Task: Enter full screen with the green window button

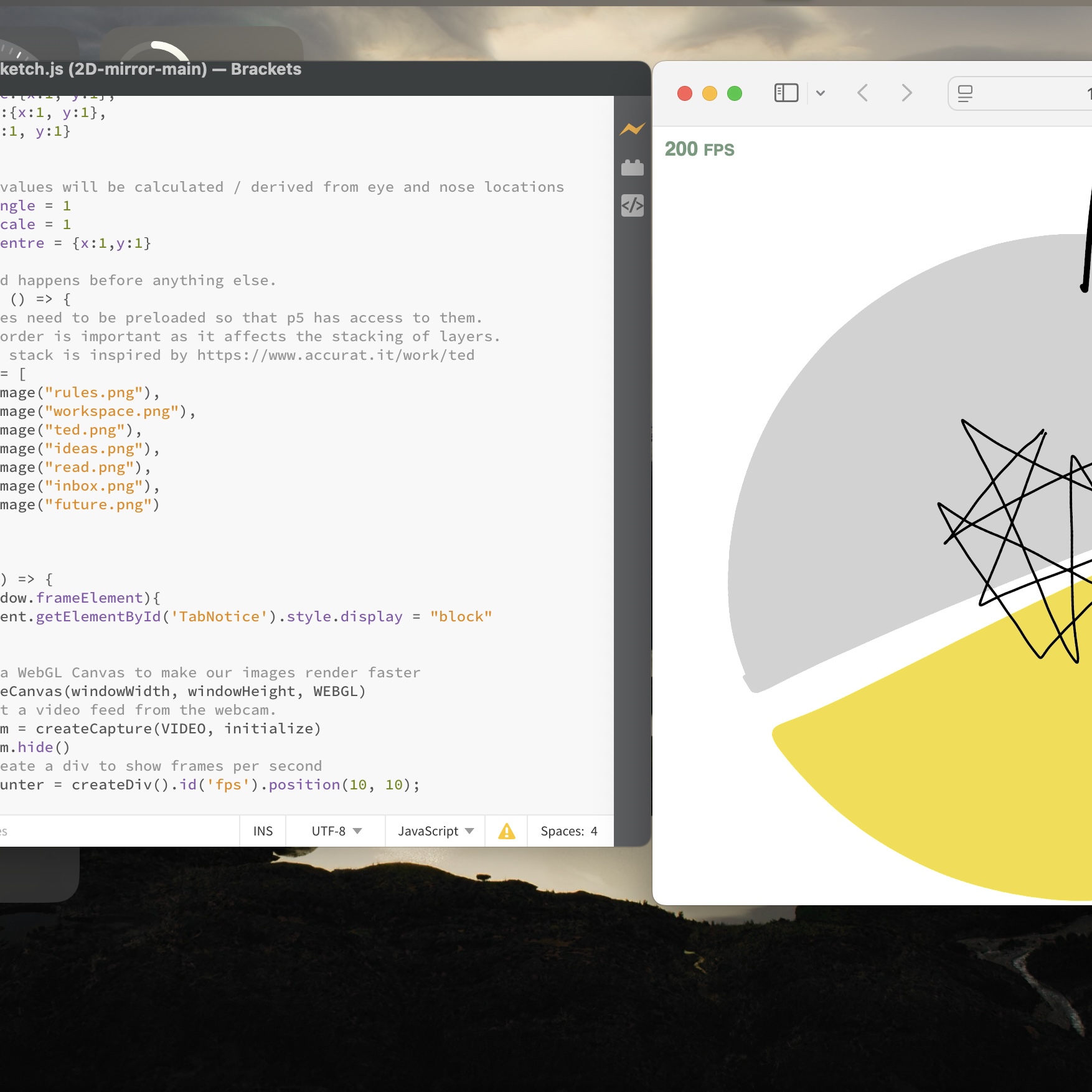Action: (x=734, y=93)
